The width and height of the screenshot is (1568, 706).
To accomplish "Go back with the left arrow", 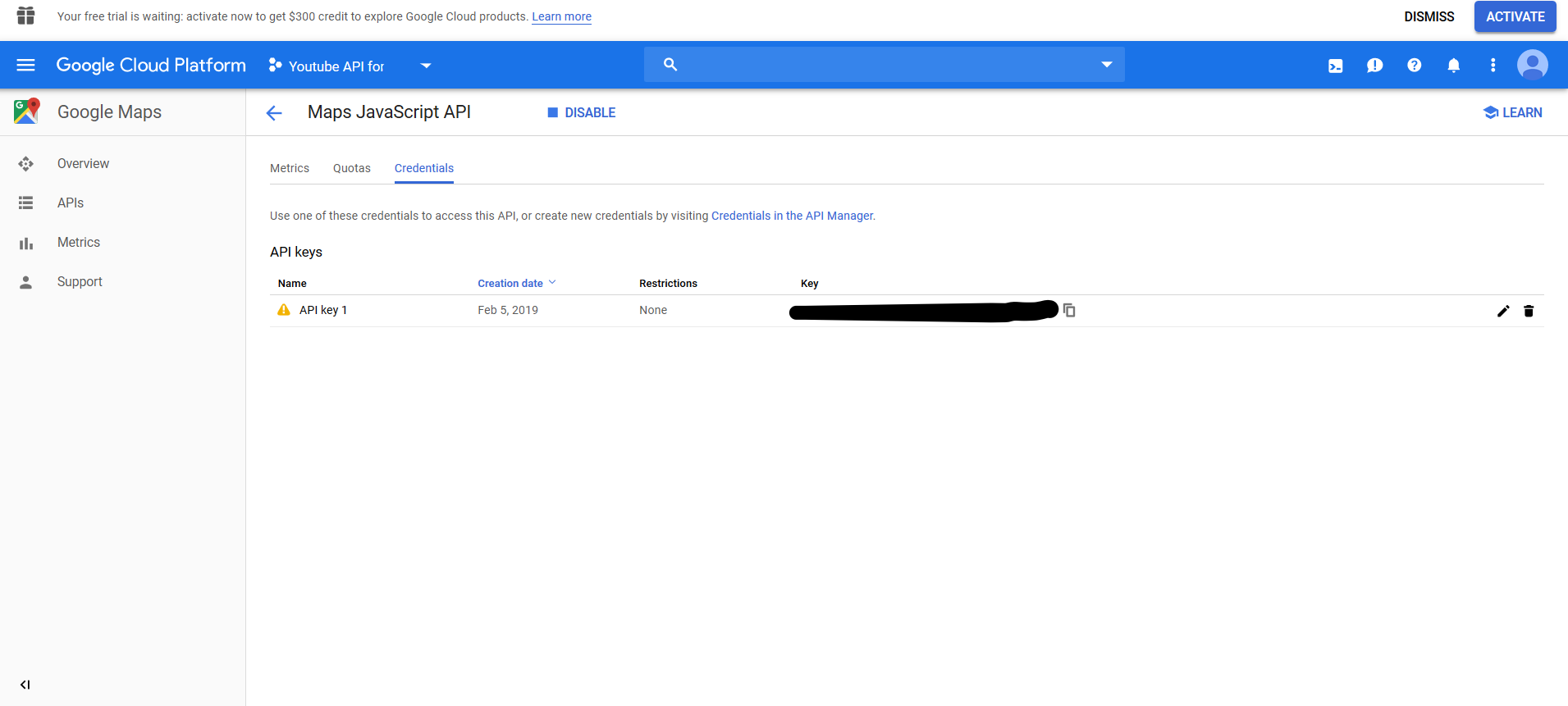I will click(x=274, y=113).
